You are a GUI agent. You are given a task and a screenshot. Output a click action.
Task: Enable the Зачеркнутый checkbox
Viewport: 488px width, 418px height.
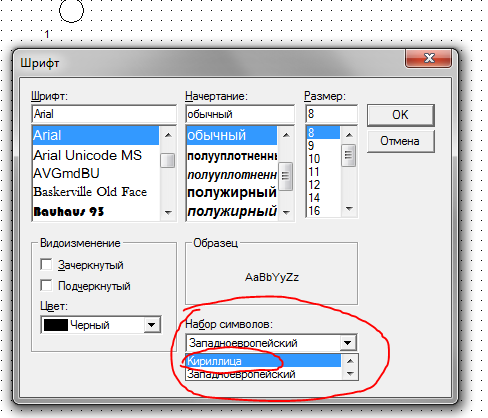[x=46, y=265]
